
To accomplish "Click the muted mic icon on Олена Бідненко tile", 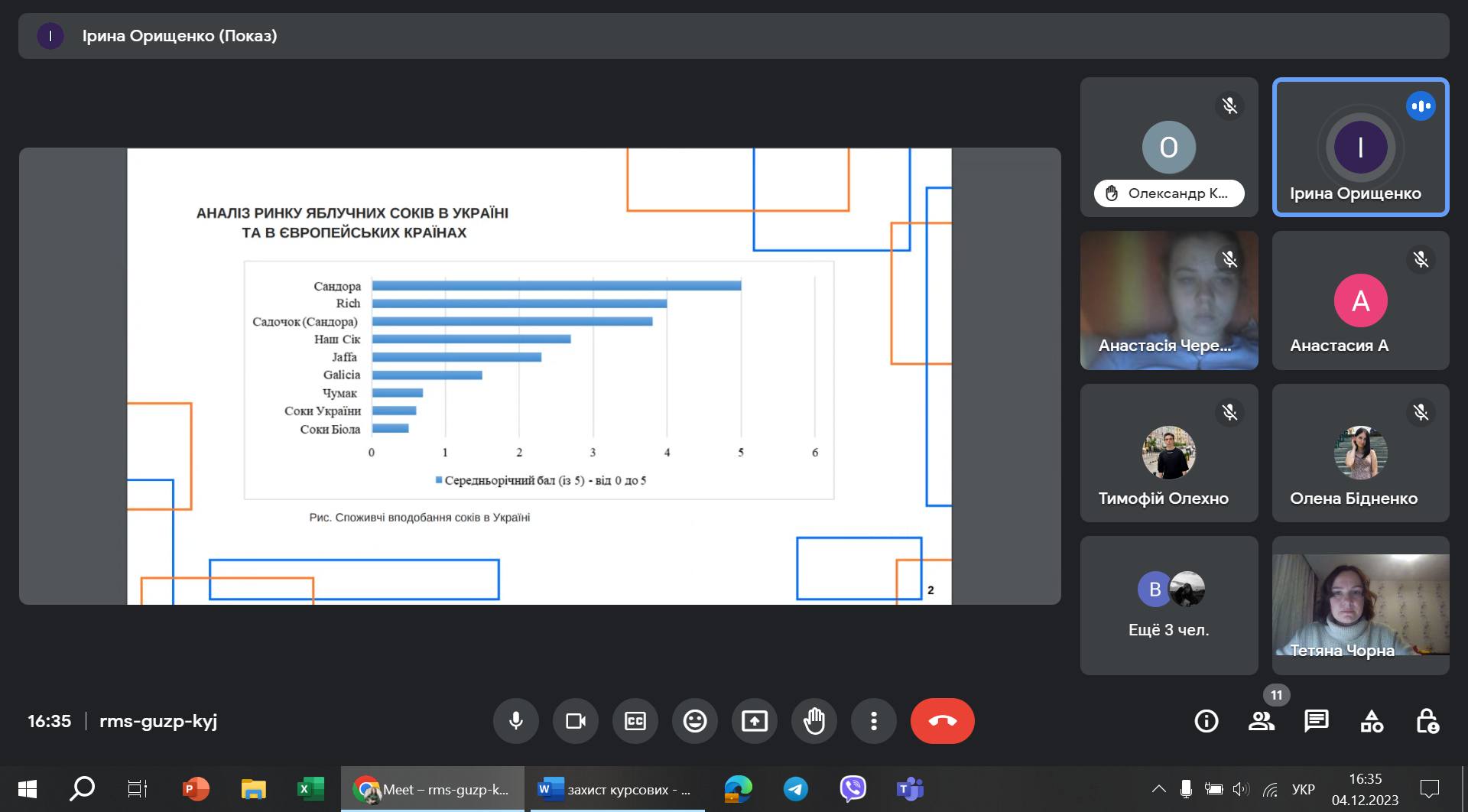I will [1421, 412].
